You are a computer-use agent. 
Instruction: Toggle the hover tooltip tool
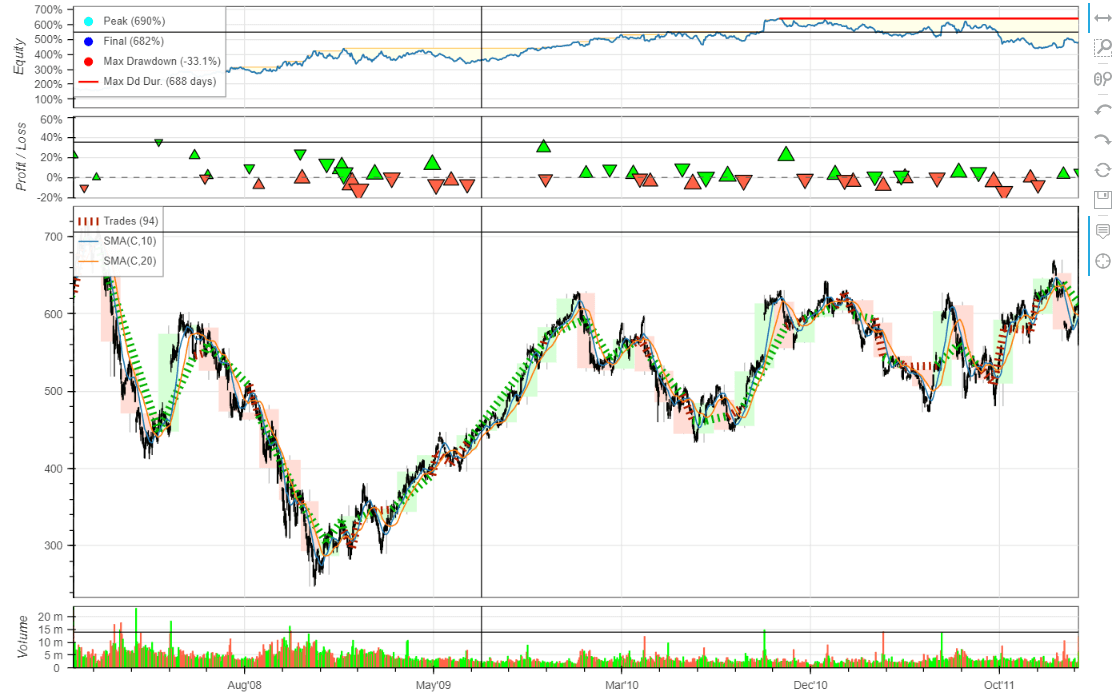pyautogui.click(x=1103, y=231)
